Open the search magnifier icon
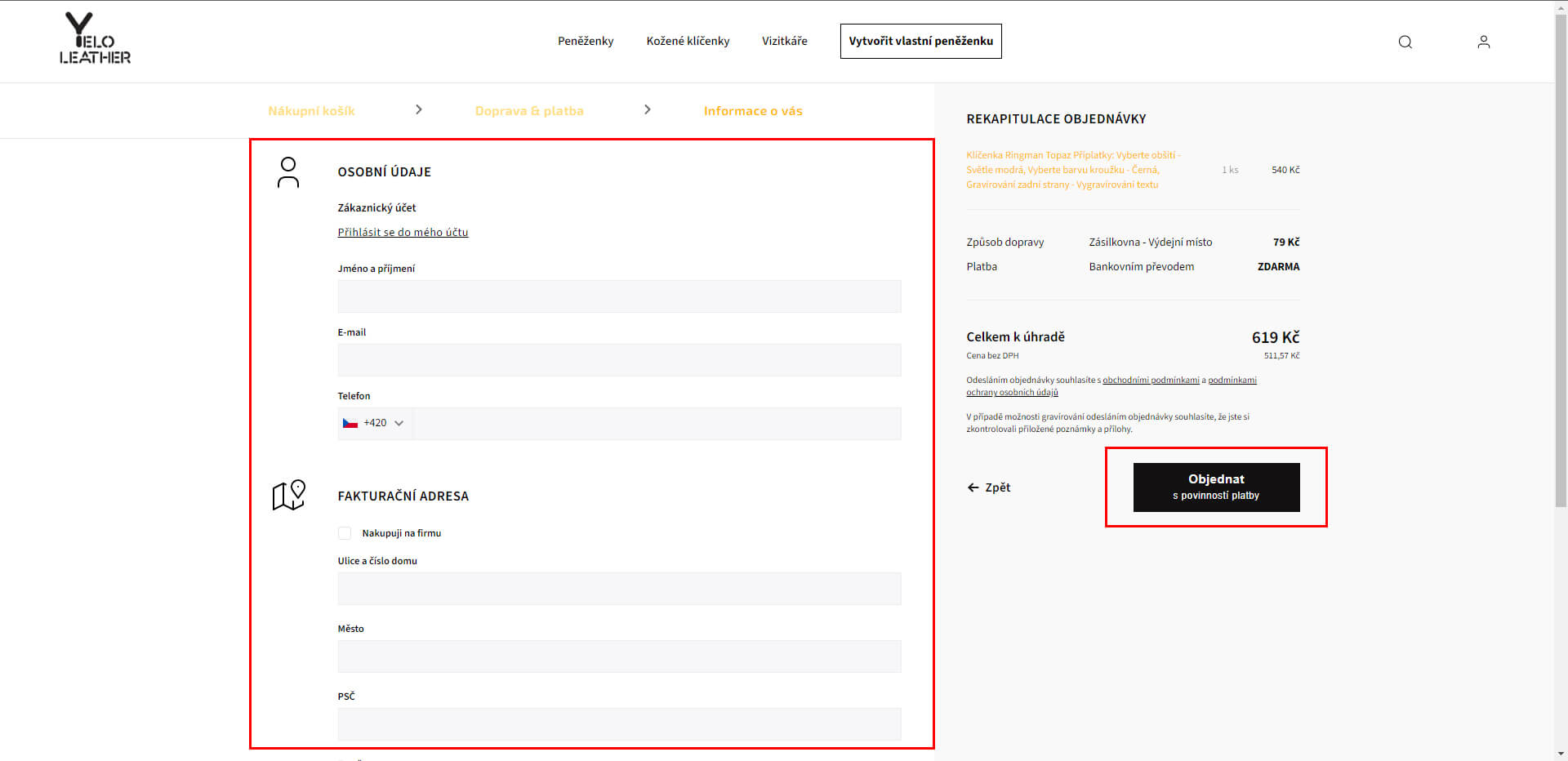The height and width of the screenshot is (761, 1568). pos(1405,42)
